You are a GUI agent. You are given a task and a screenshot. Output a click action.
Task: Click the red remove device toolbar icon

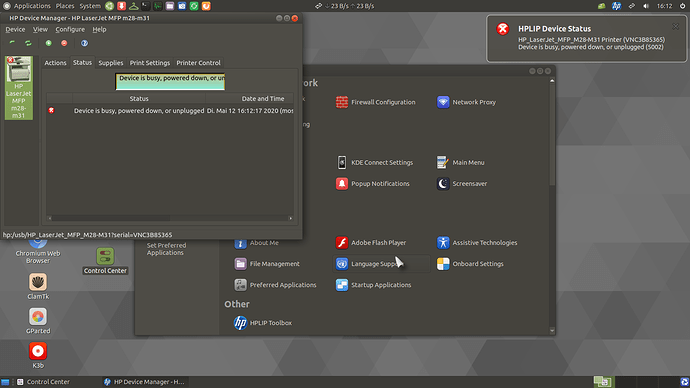pos(64,43)
